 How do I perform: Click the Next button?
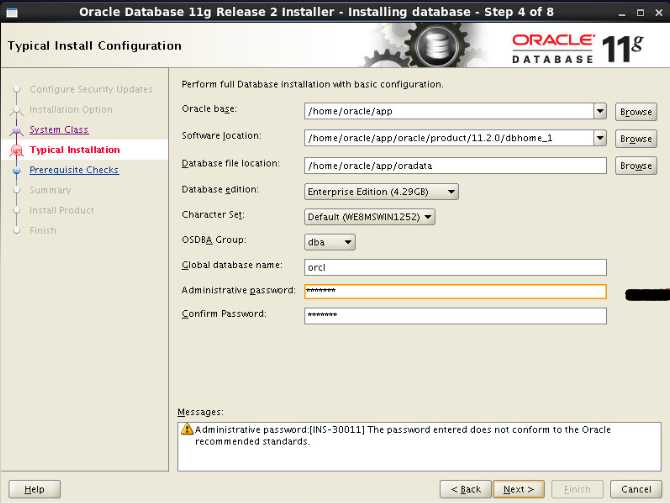click(519, 489)
